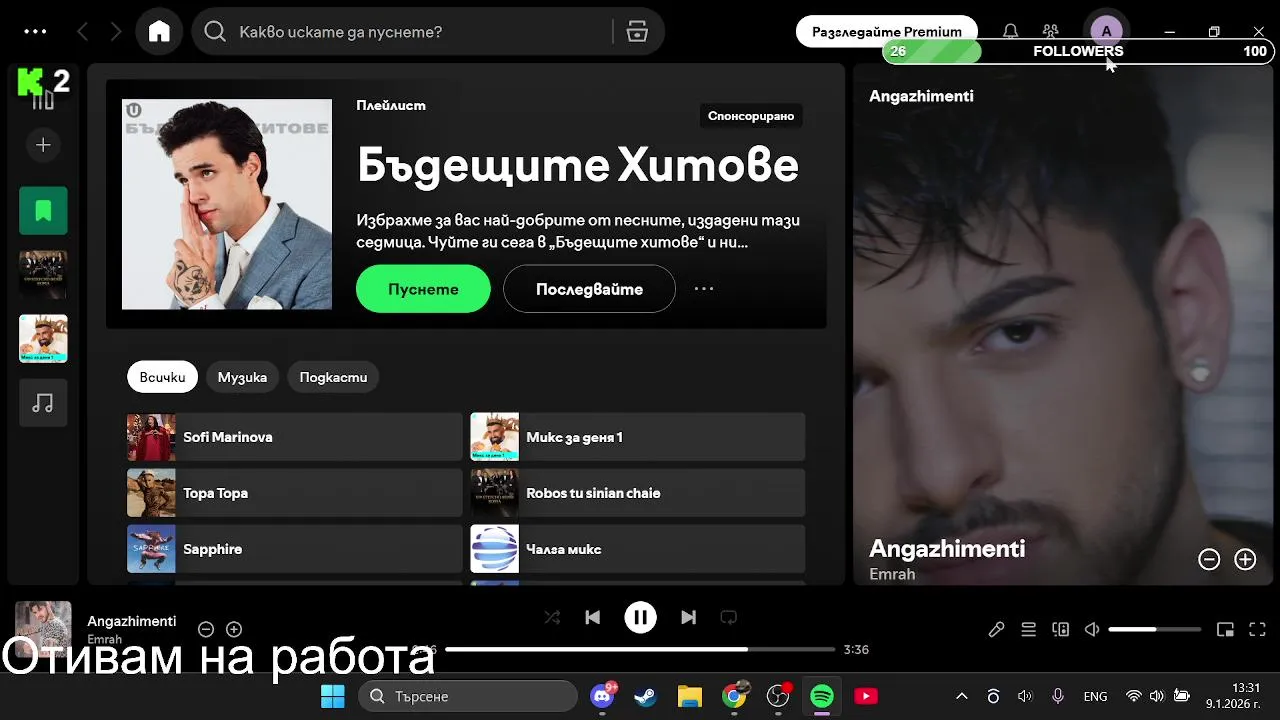Pause the current song
Viewport: 1280px width, 720px height.
pos(641,618)
